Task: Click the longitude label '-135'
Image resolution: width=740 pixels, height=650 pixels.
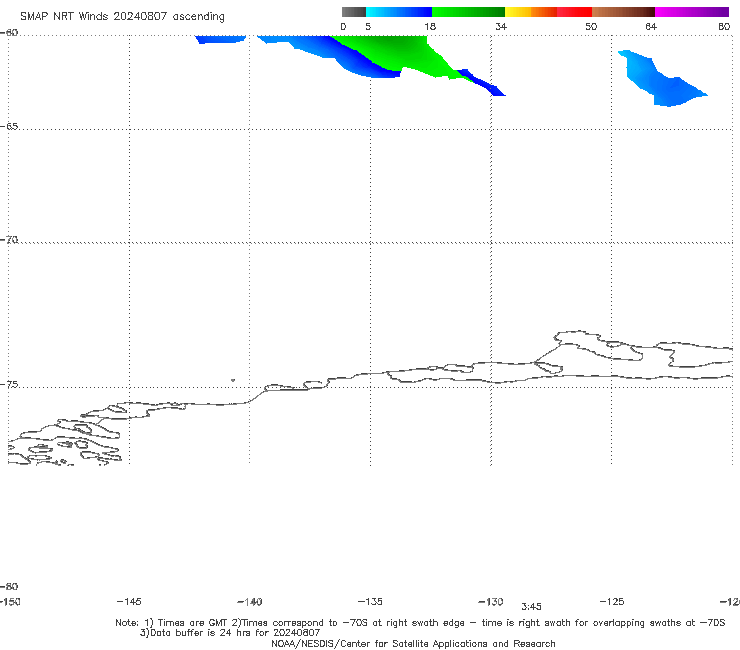Action: click(370, 601)
